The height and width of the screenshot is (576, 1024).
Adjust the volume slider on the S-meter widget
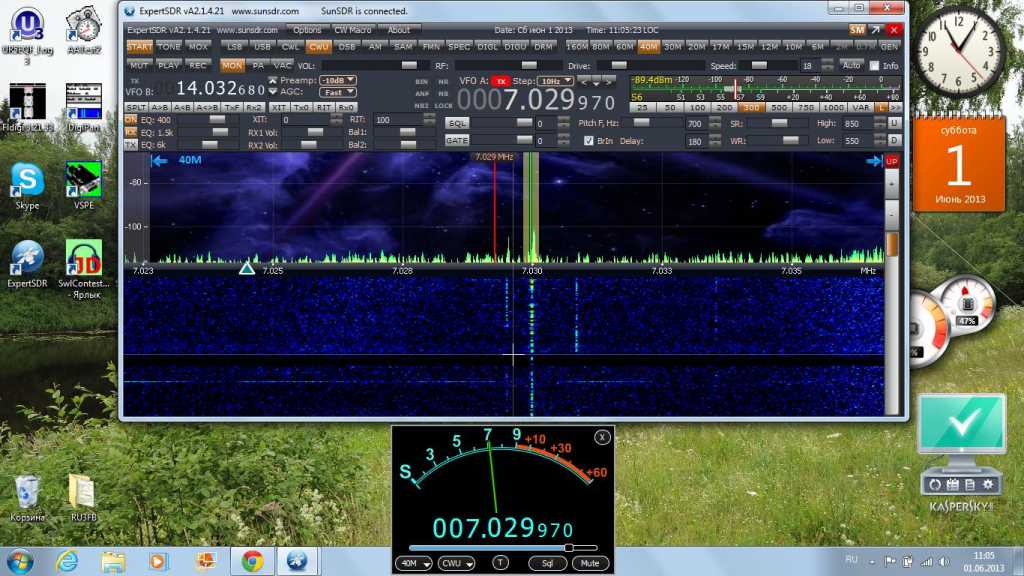503,548
